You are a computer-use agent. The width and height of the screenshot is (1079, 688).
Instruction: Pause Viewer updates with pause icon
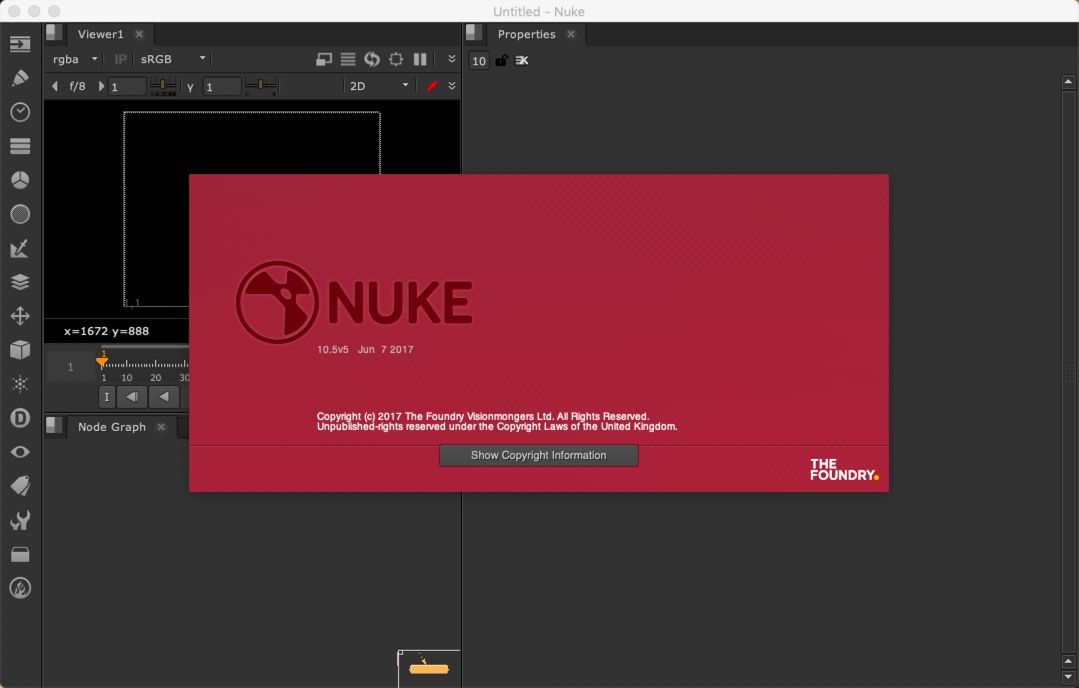click(420, 60)
